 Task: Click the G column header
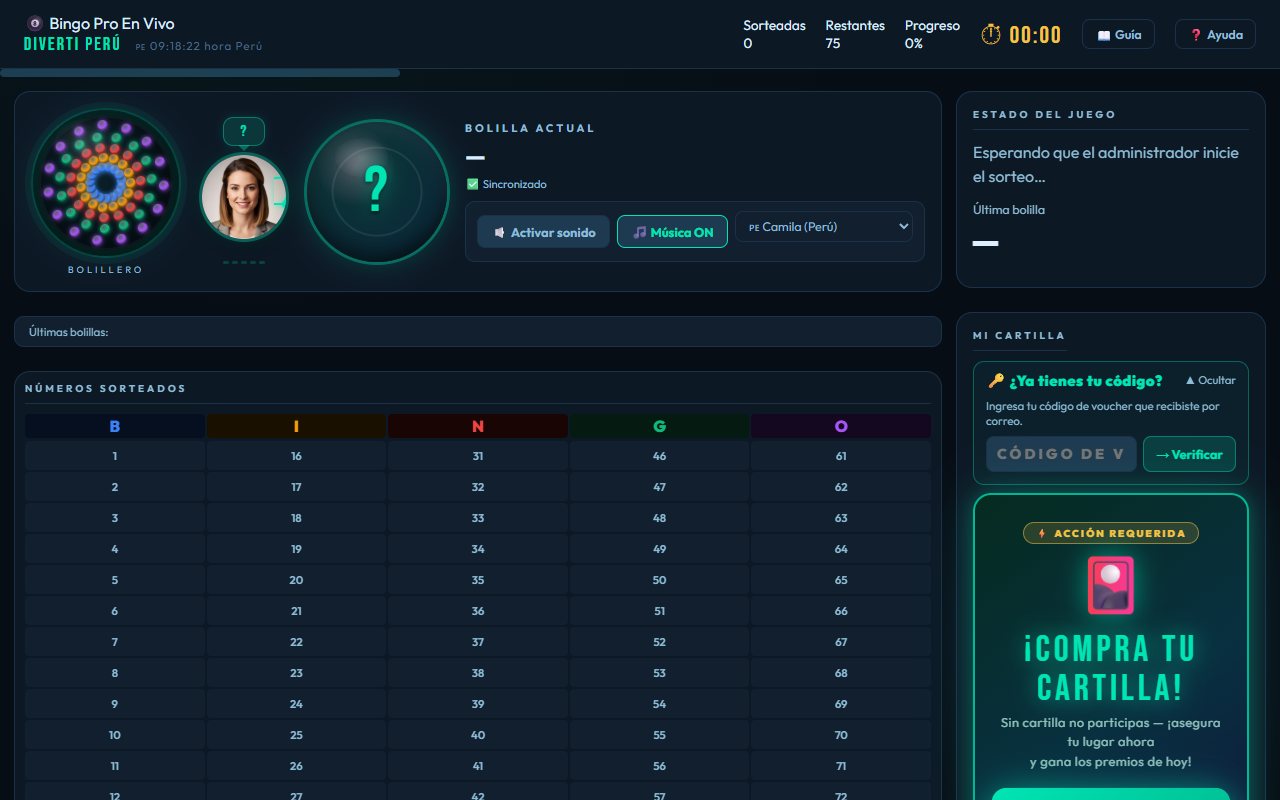[x=659, y=426]
